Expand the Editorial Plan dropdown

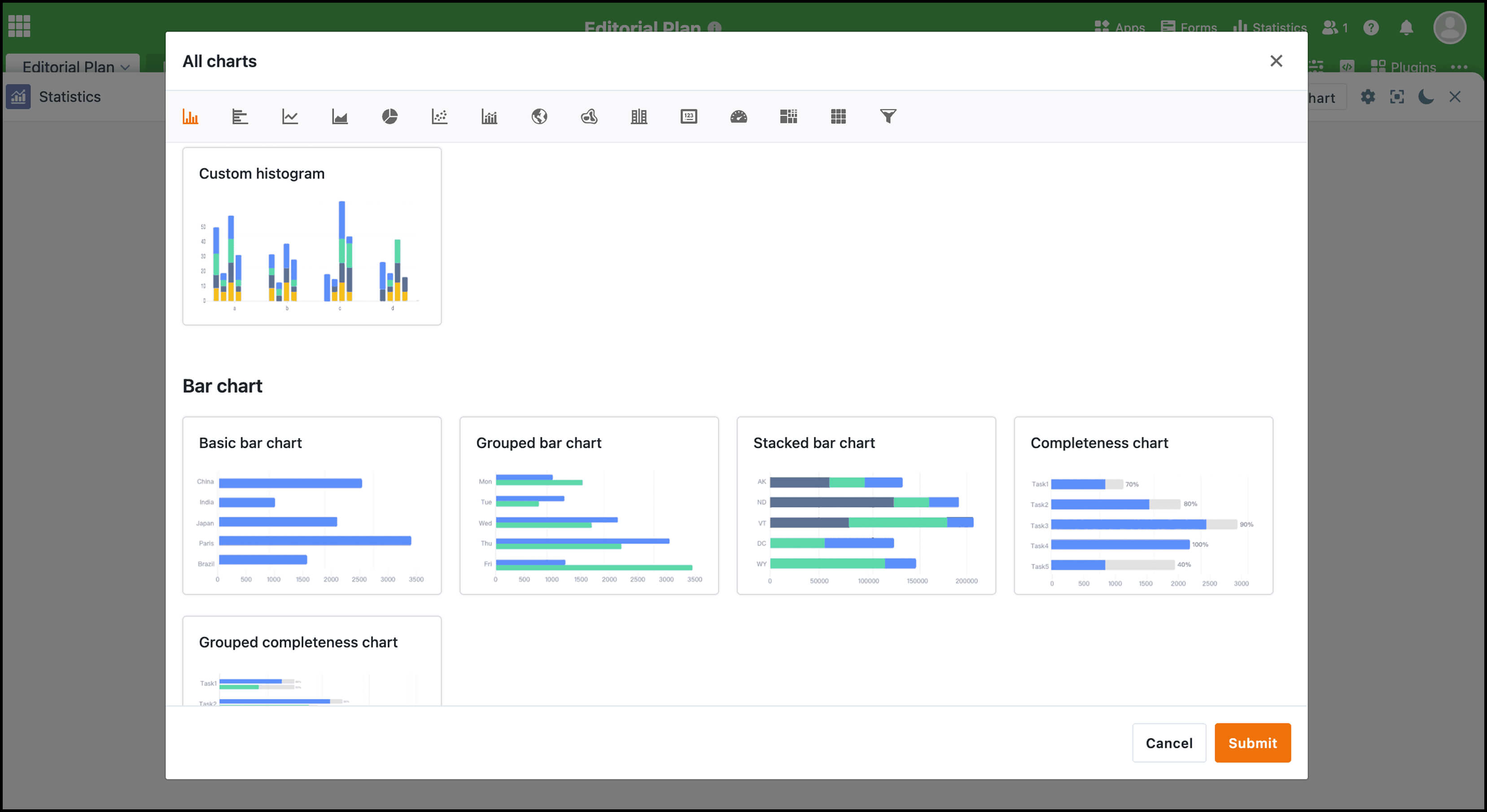(72, 66)
